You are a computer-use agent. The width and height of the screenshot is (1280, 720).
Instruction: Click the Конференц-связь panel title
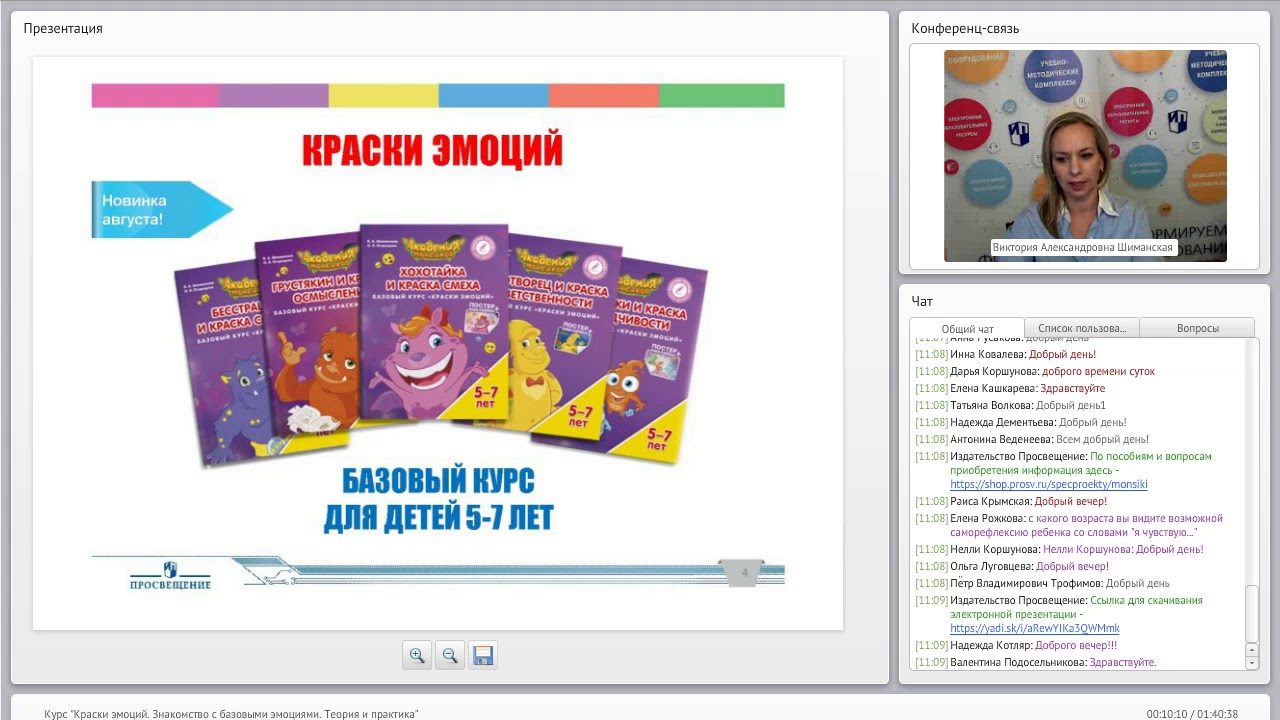965,28
